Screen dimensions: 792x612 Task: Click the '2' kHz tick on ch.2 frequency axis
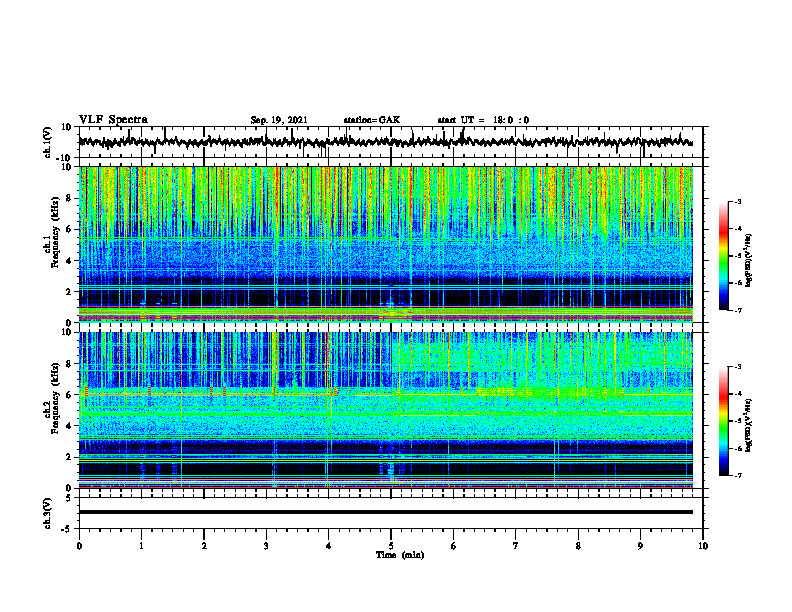[69, 457]
